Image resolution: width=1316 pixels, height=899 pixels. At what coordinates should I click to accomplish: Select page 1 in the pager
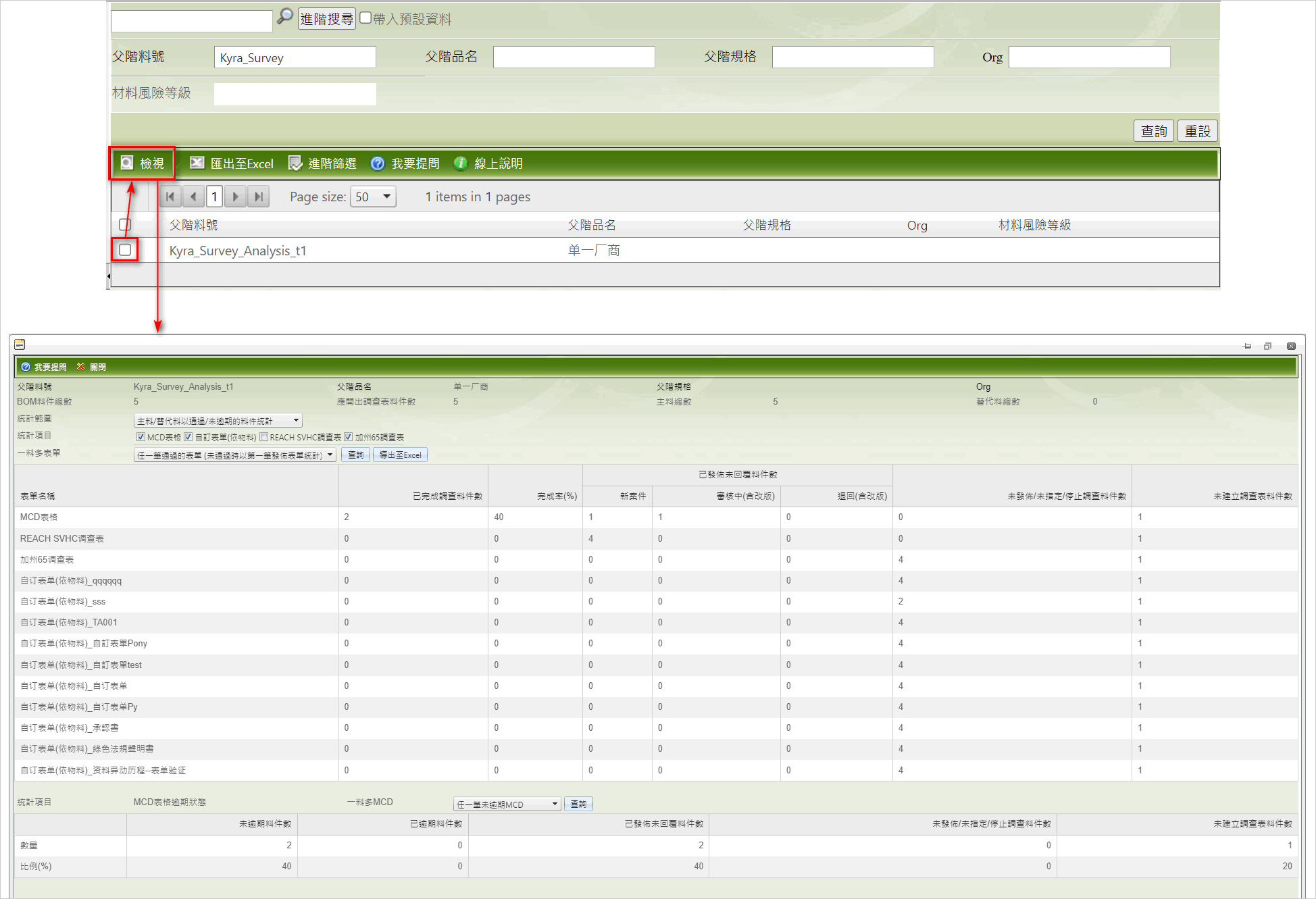tap(214, 197)
